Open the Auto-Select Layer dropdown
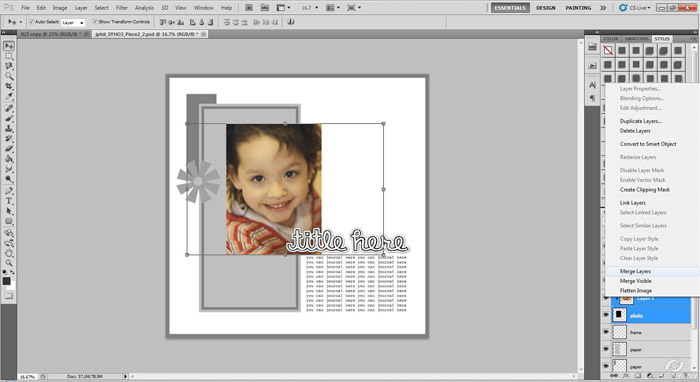Screen dimensions: 700x382 pos(73,22)
